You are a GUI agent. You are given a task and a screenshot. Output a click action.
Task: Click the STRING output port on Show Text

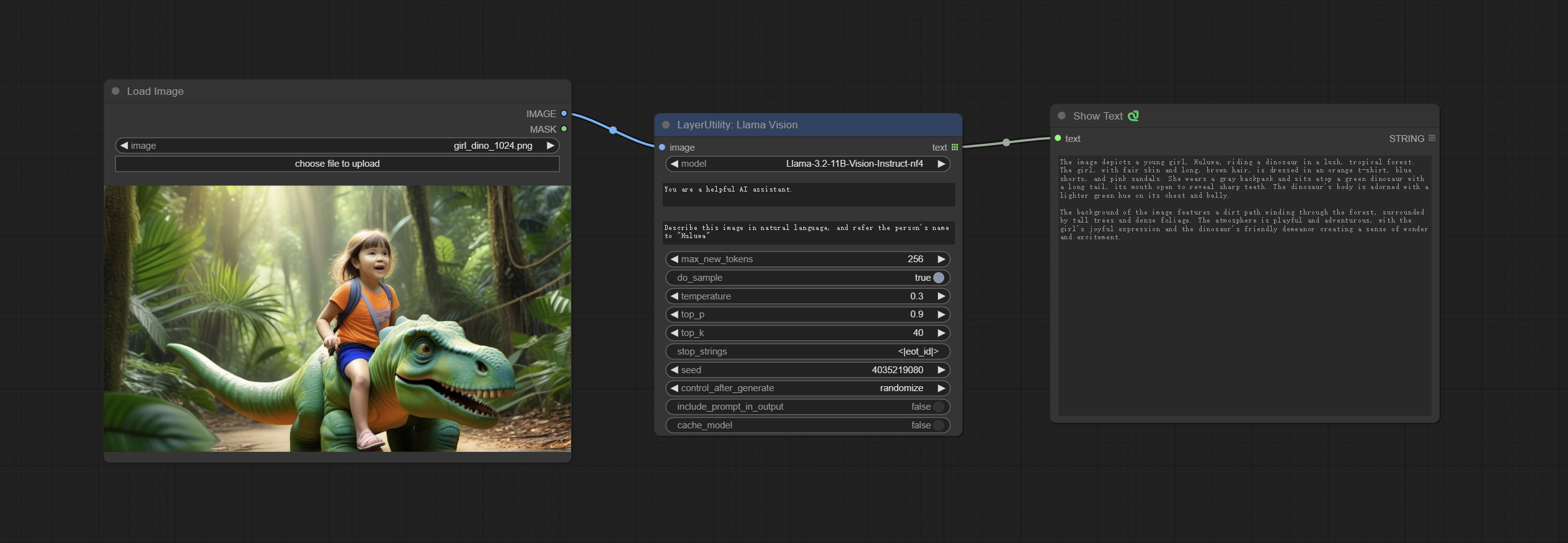1432,138
